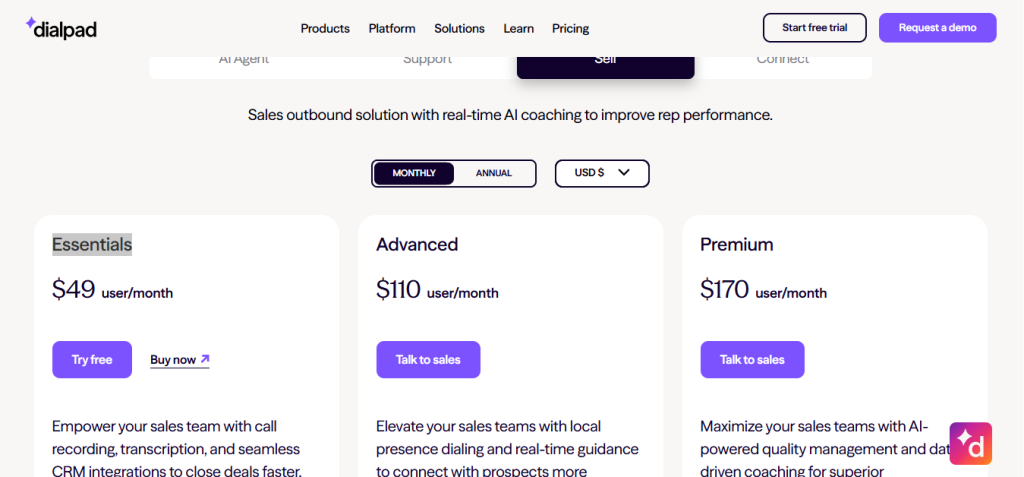Click Try free for Essentials plan
Viewport: 1024px width, 477px height.
coord(92,360)
